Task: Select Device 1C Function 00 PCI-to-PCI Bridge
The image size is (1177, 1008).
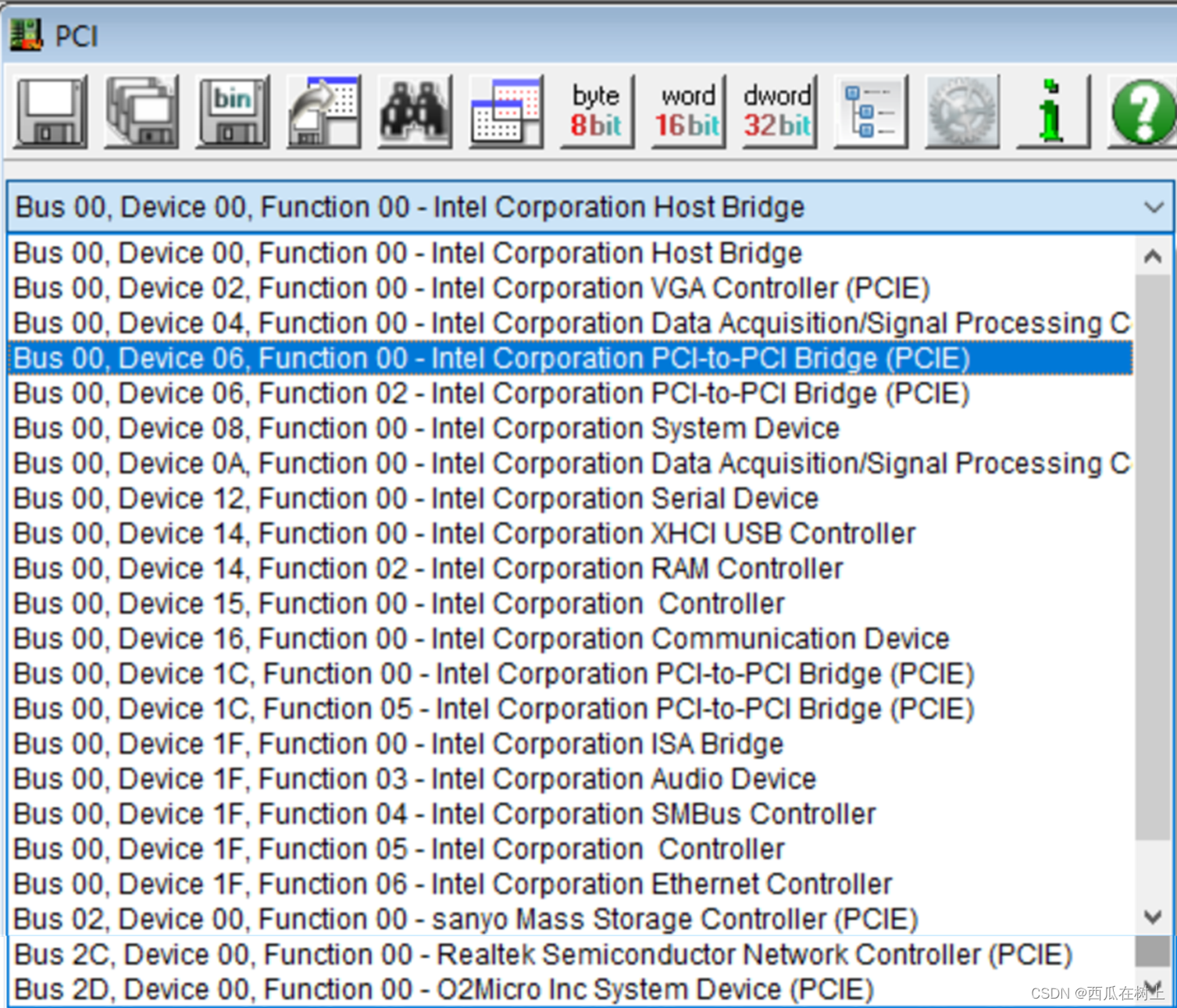Action: coord(570,674)
